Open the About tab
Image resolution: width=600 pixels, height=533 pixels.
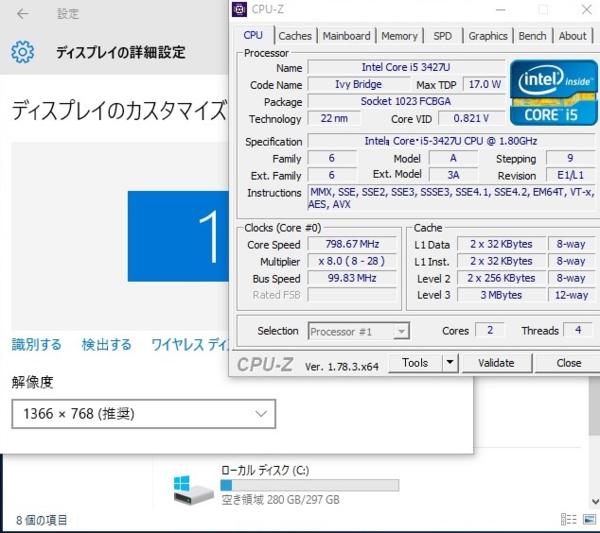(x=572, y=36)
